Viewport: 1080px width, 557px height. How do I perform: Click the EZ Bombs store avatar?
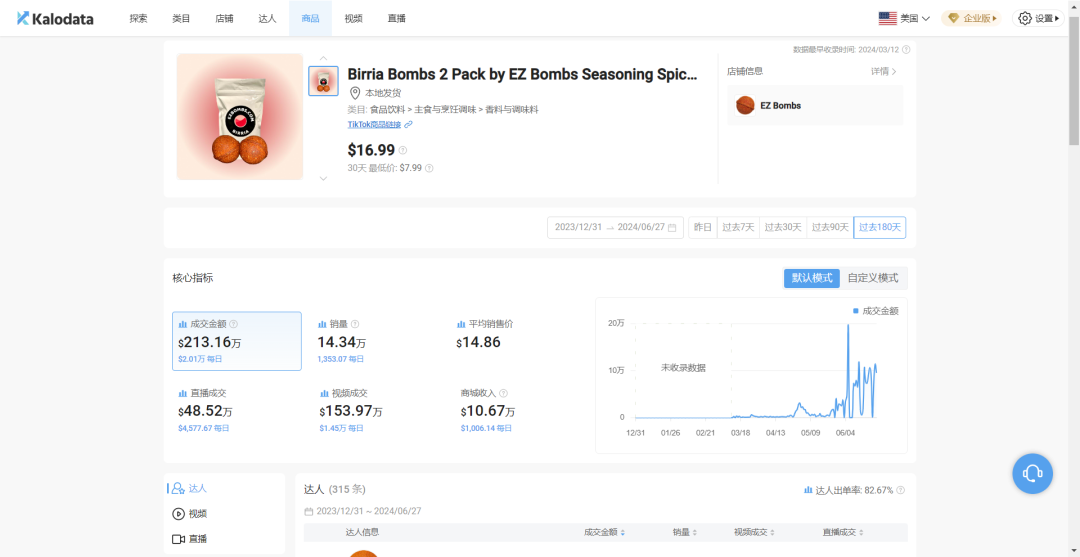(x=745, y=105)
